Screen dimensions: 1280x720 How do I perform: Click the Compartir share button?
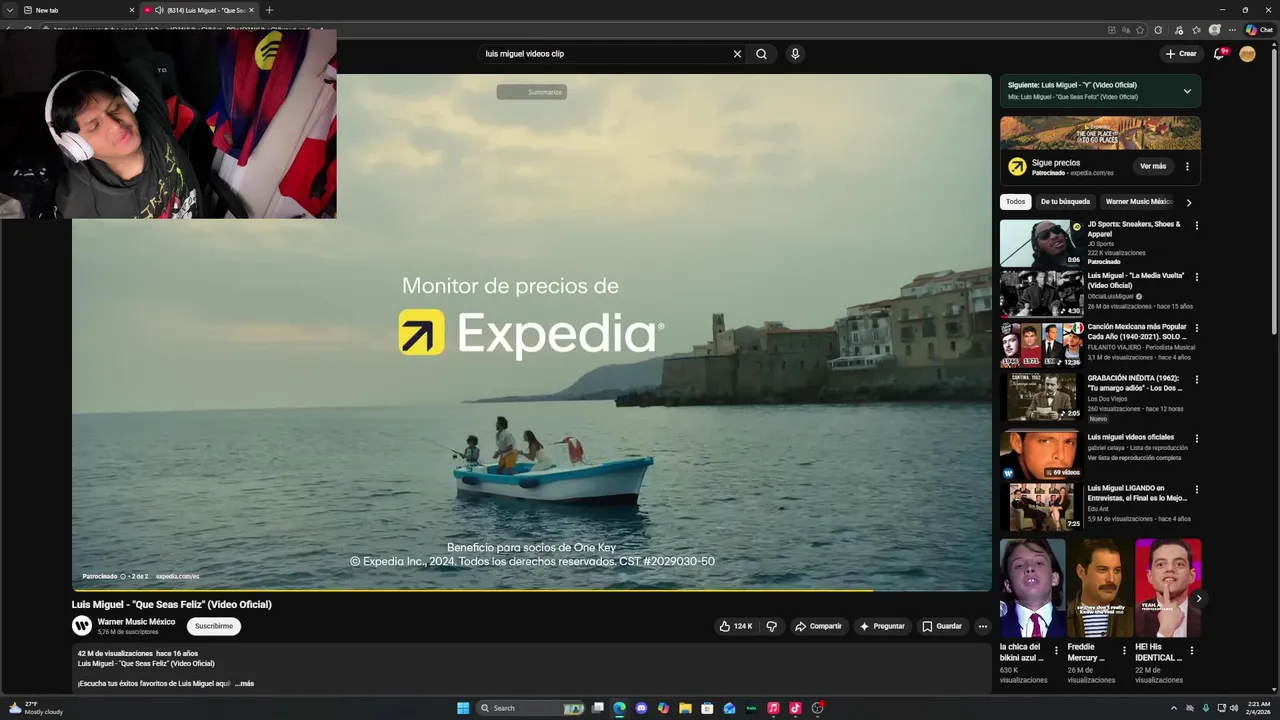(818, 626)
